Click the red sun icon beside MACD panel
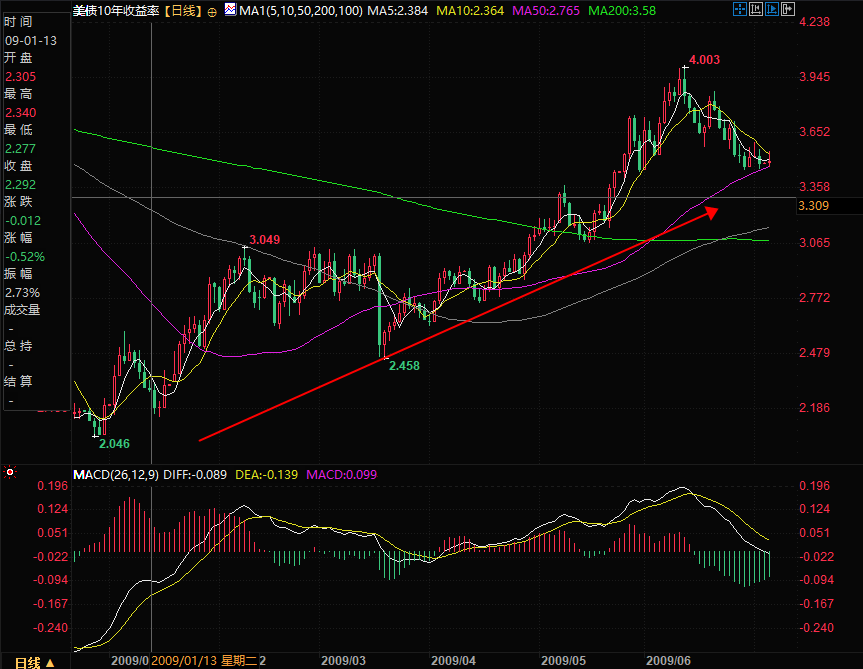863x669 pixels. [10, 472]
